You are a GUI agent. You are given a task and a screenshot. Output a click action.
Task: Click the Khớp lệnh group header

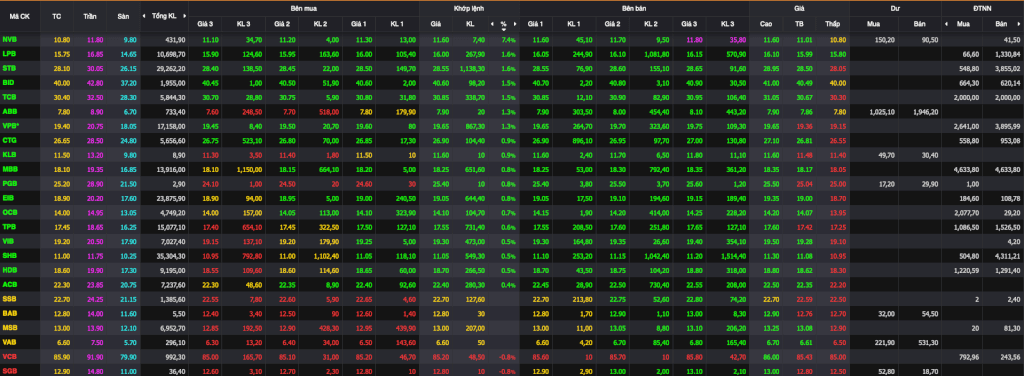[x=469, y=9]
